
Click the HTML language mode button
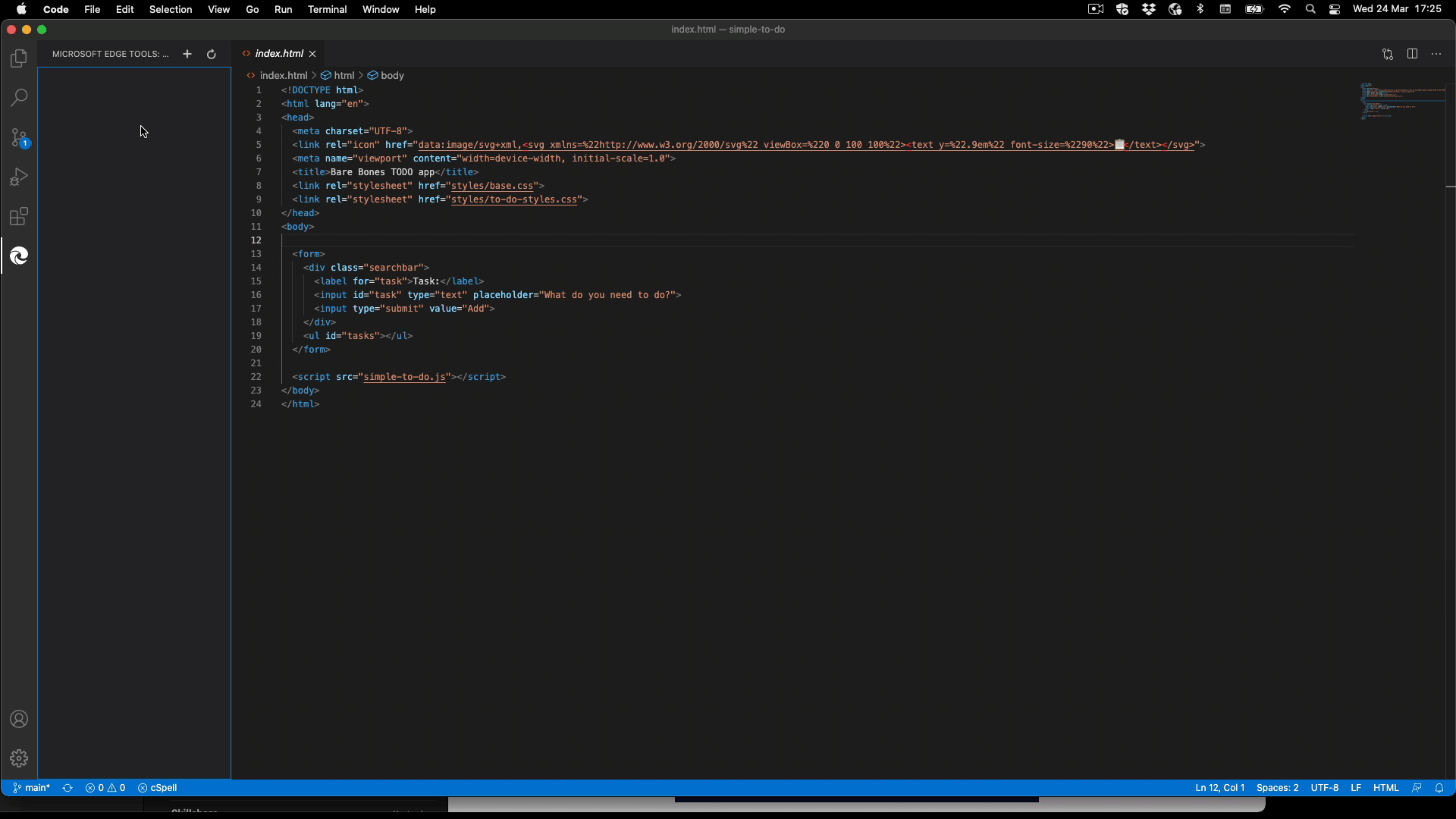[x=1385, y=788]
